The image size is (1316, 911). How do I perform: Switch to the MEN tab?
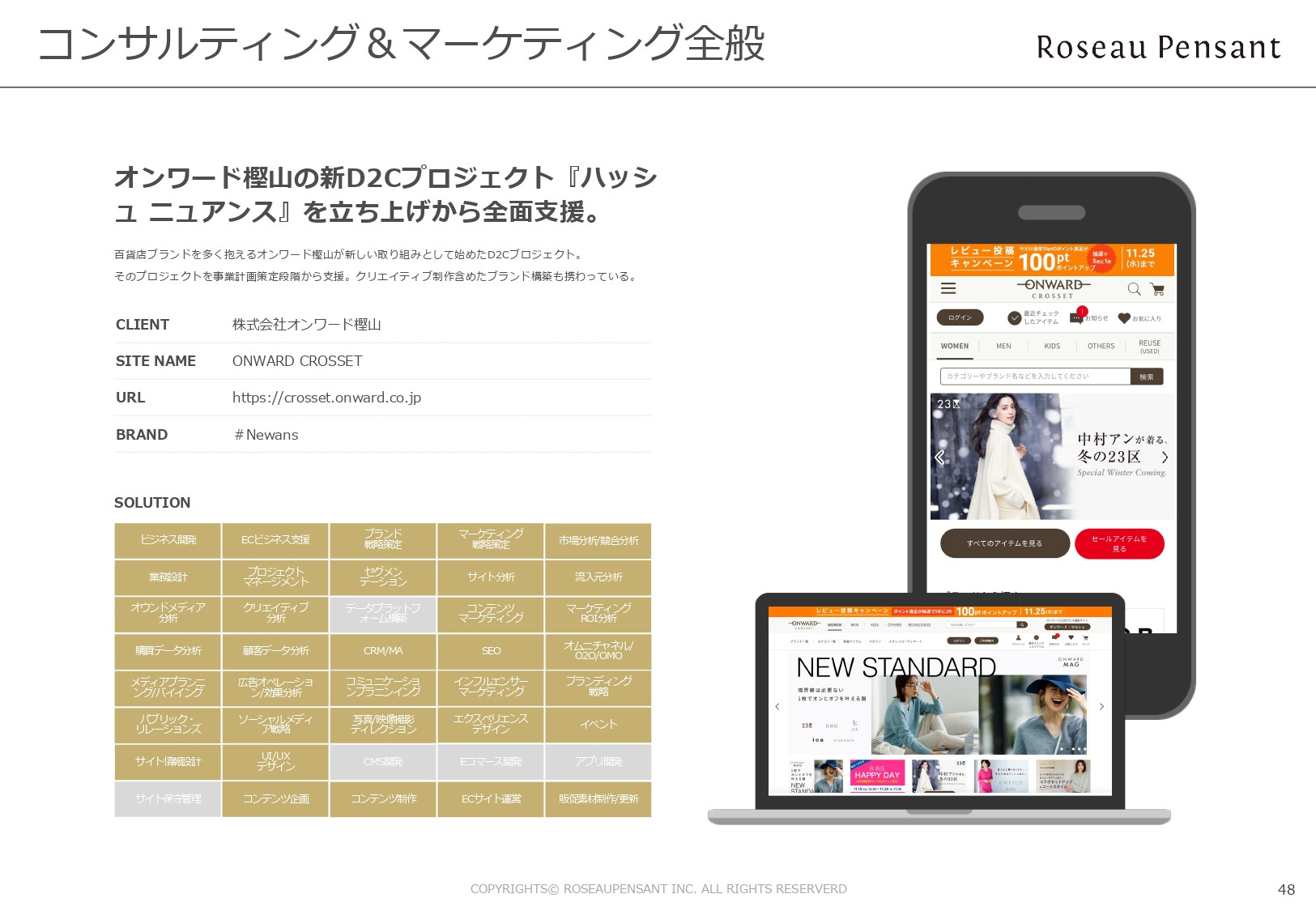click(1004, 346)
